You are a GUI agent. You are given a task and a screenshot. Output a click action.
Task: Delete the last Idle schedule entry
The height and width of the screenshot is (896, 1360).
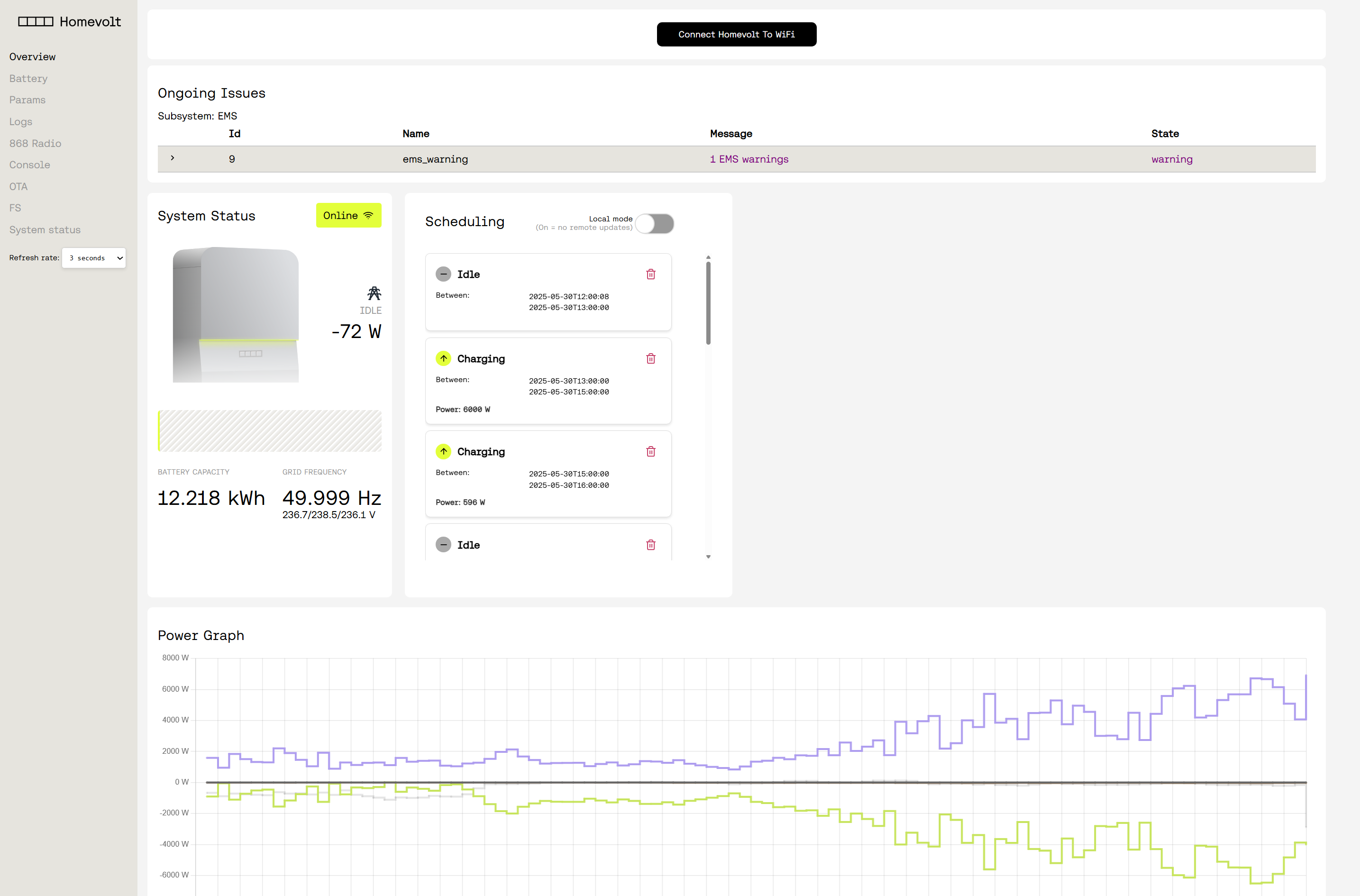[650, 545]
